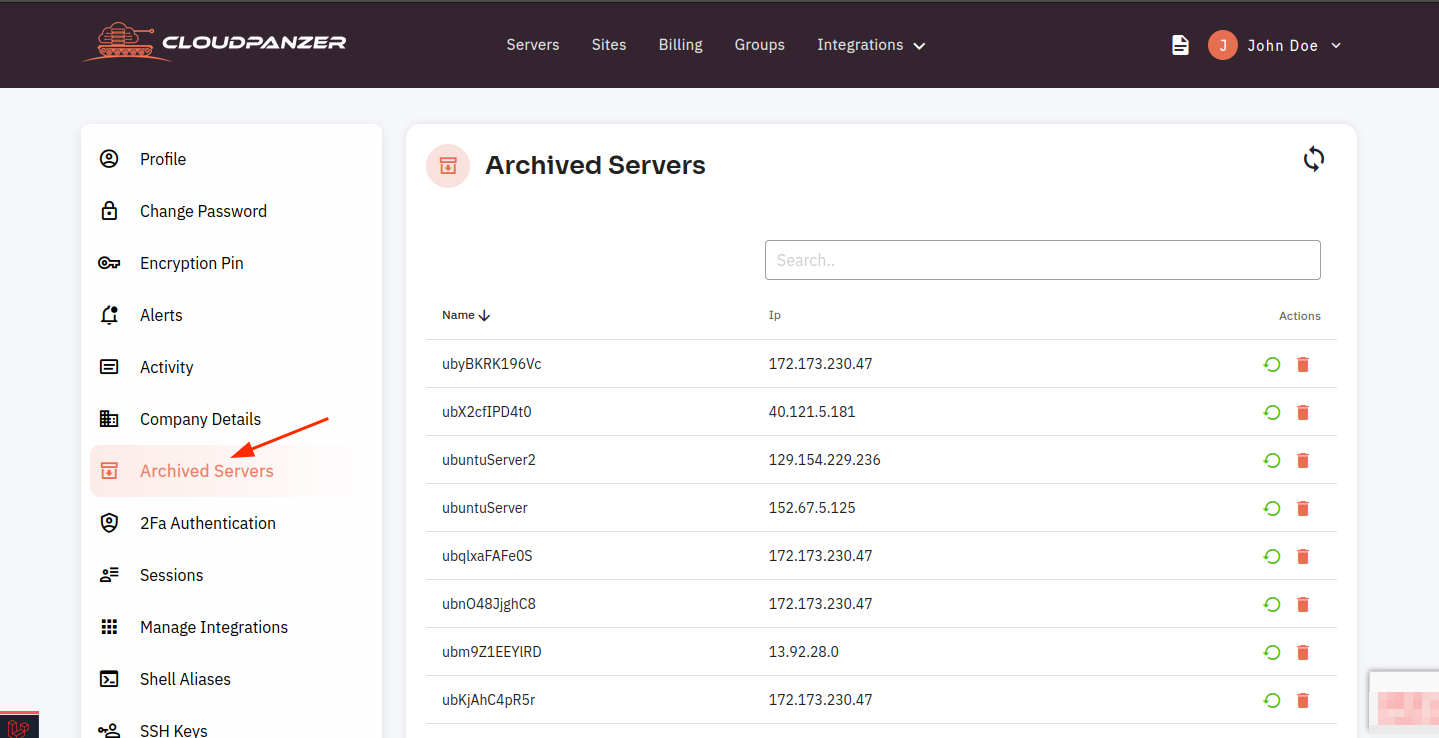
Task: Open Company Details settings
Action: (200, 419)
